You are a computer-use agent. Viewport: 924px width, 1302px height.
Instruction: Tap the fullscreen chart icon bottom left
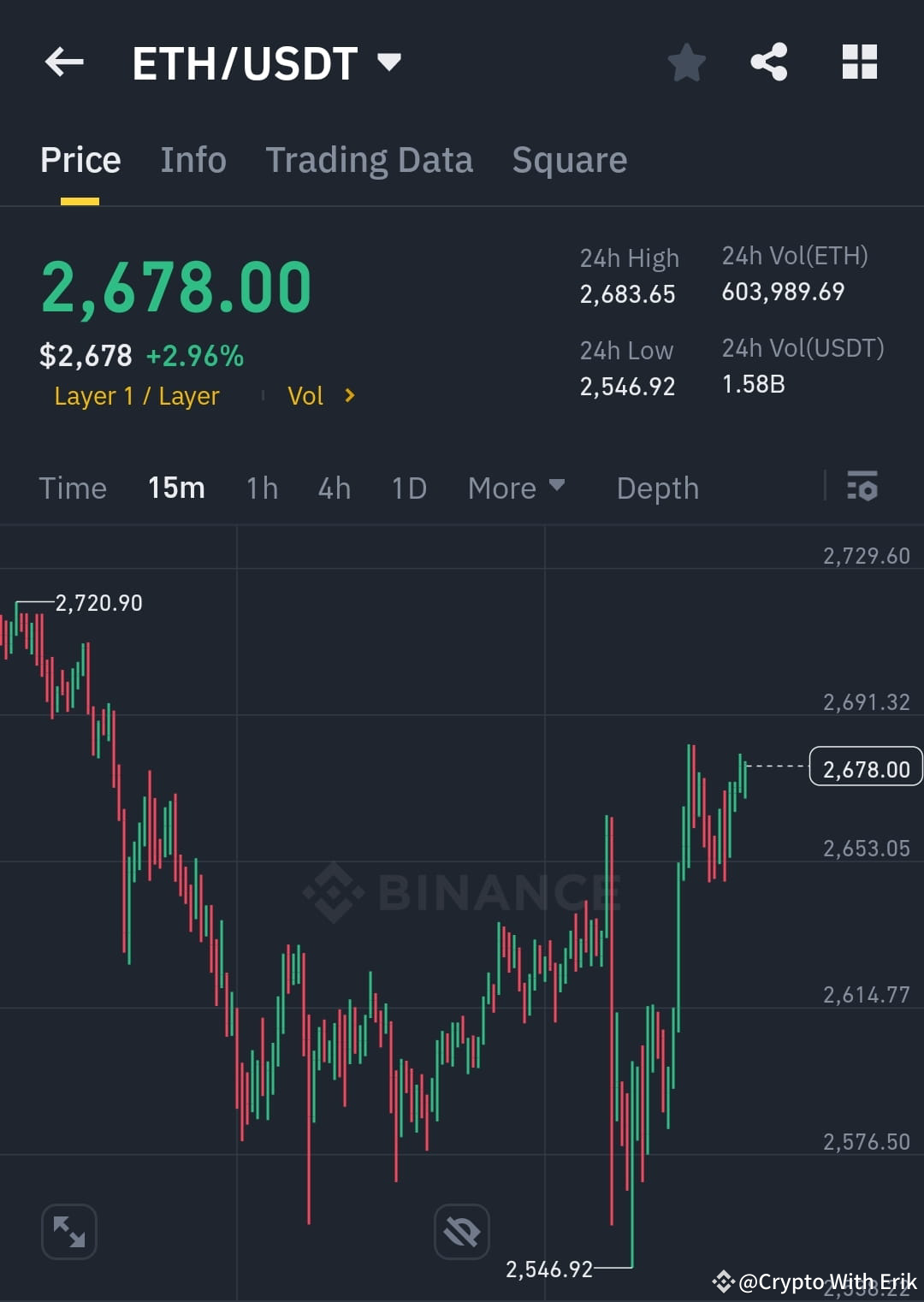(68, 1230)
